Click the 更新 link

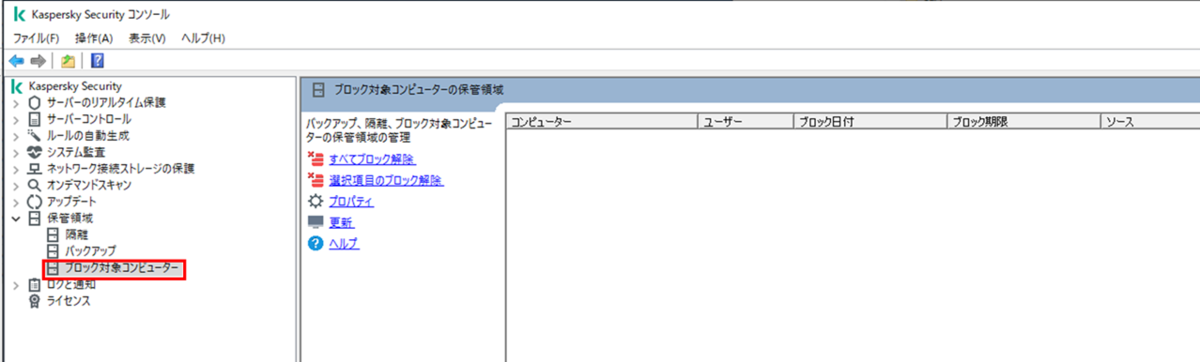(341, 223)
